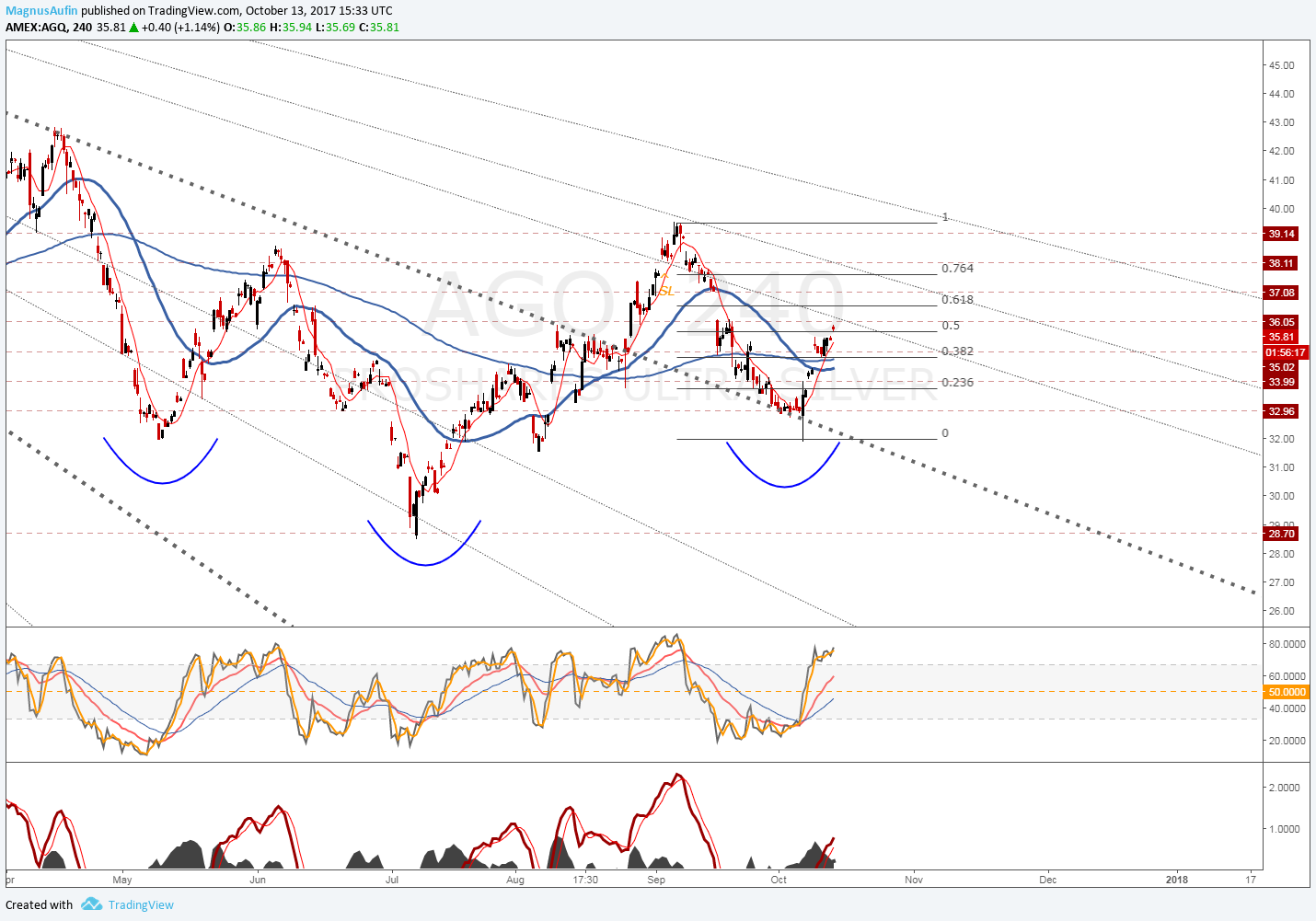1316x921 pixels.
Task: Click the +0.40 (+1.14%) change value
Action: (x=180, y=27)
